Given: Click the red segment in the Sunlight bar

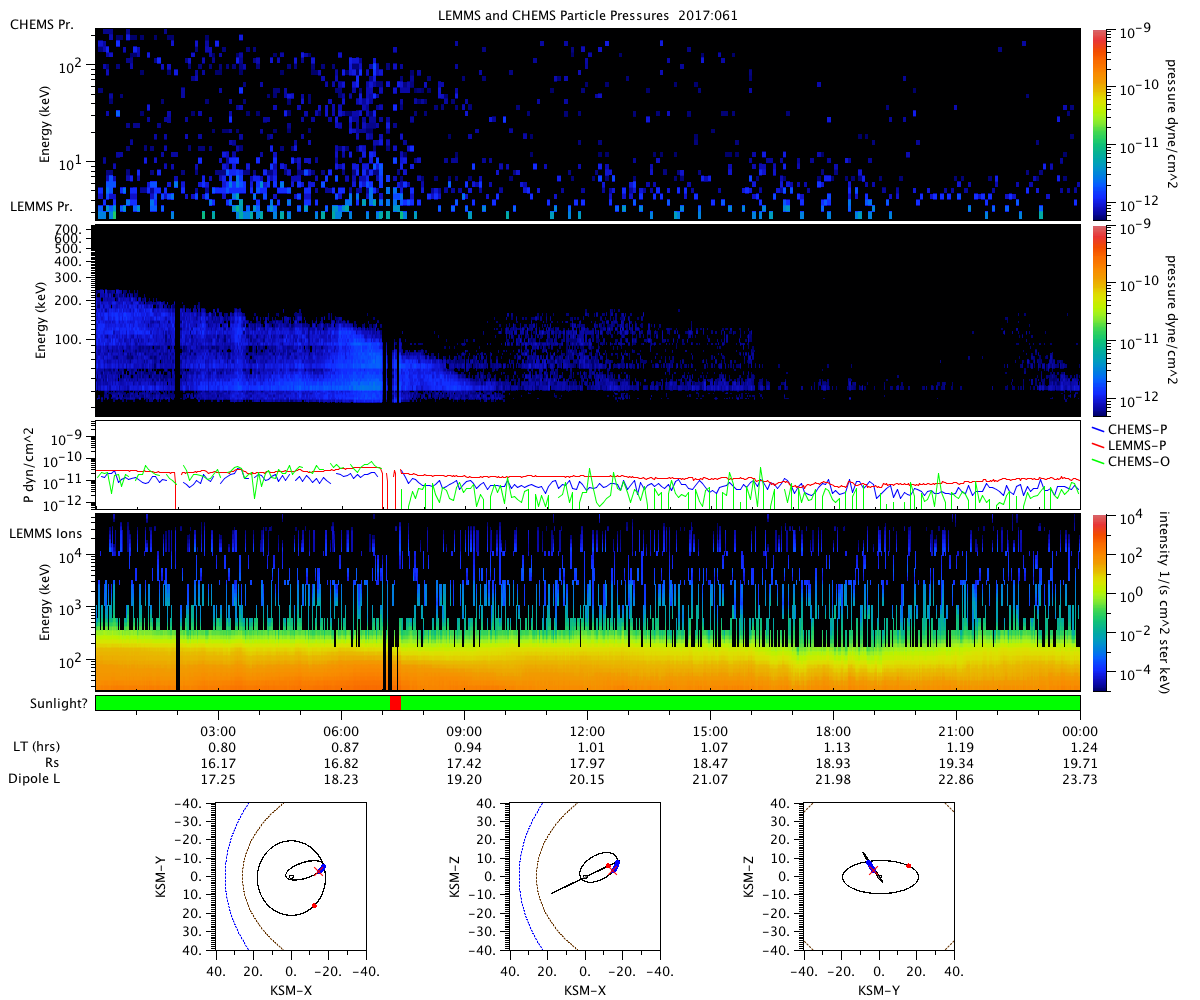Looking at the screenshot, I should point(395,703).
